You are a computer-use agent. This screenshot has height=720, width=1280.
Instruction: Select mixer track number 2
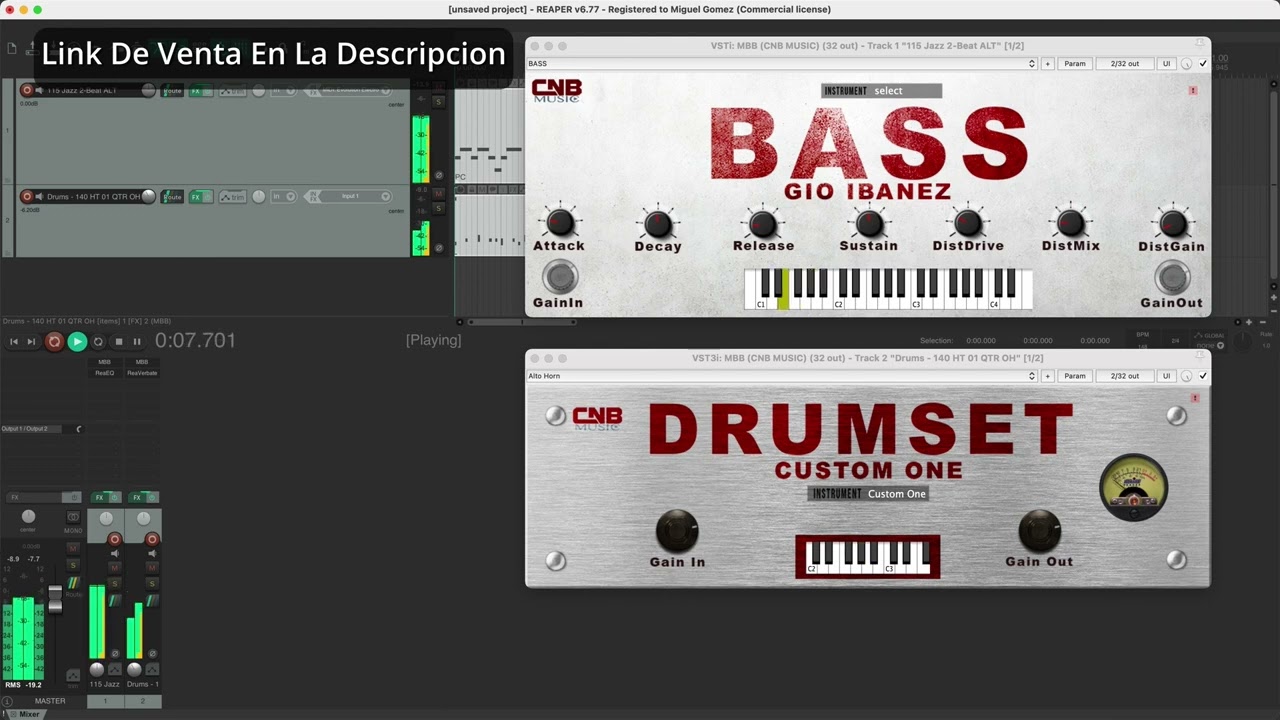[143, 701]
